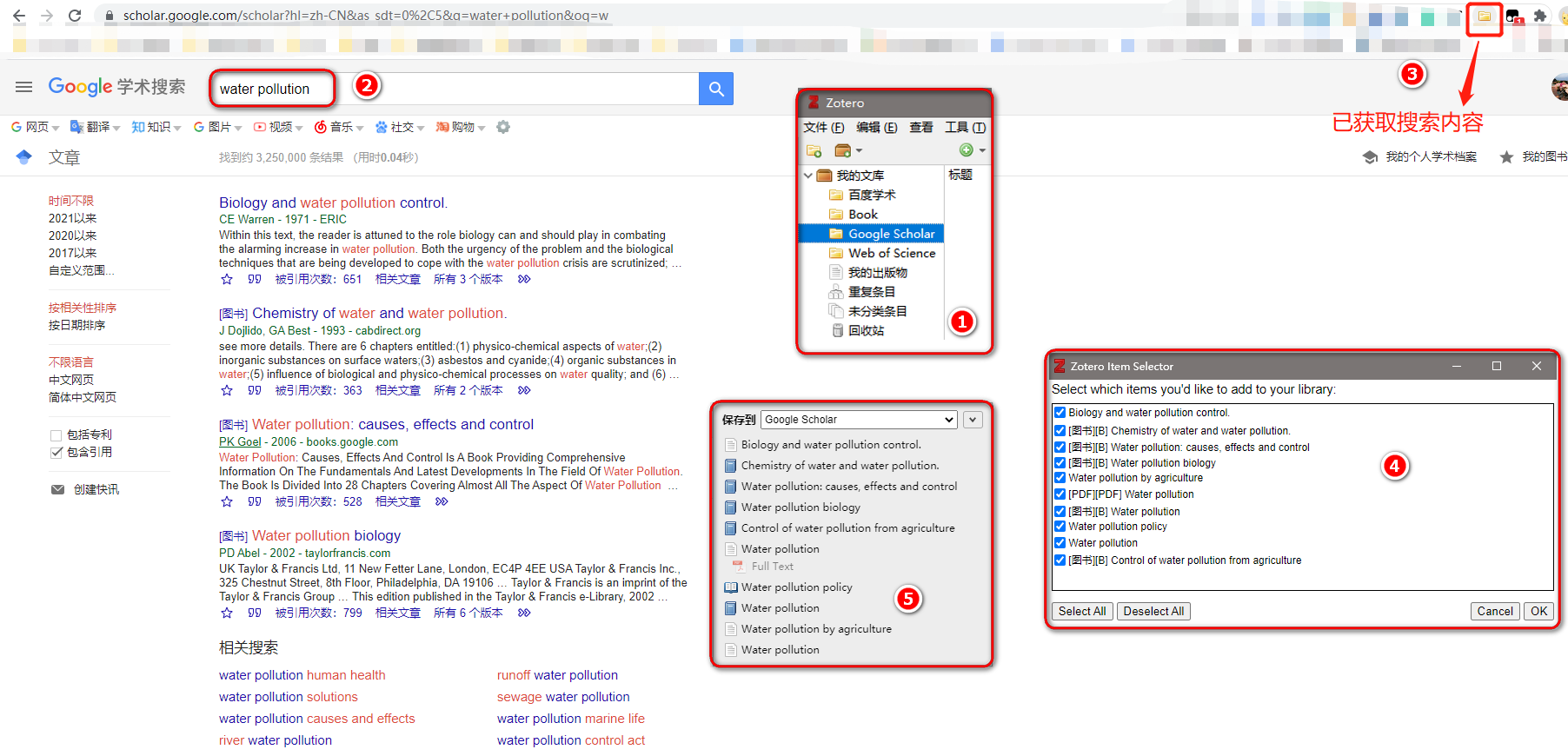Screen dimensions: 1568x756
Task: Go back with the browser back arrow
Action: pos(19,16)
